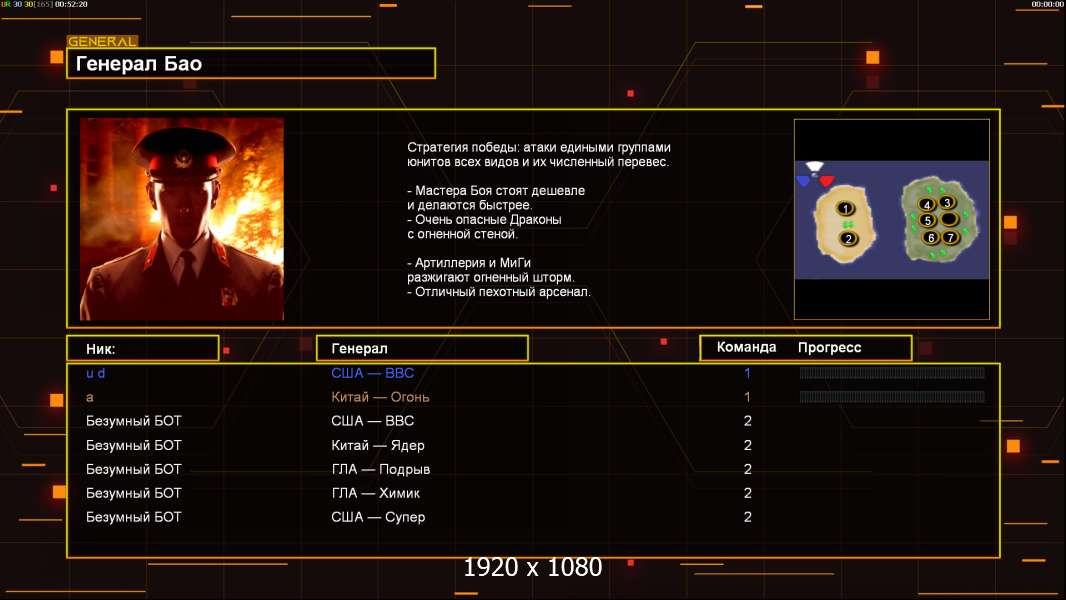Click "Китай — Ядер" general entry
1066x600 pixels.
pos(377,445)
